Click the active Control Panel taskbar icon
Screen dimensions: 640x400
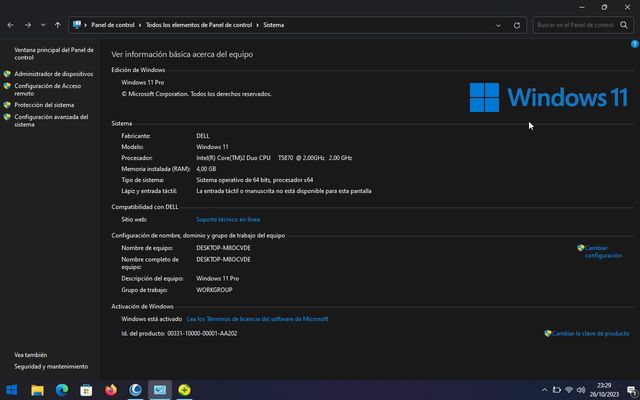click(x=160, y=390)
